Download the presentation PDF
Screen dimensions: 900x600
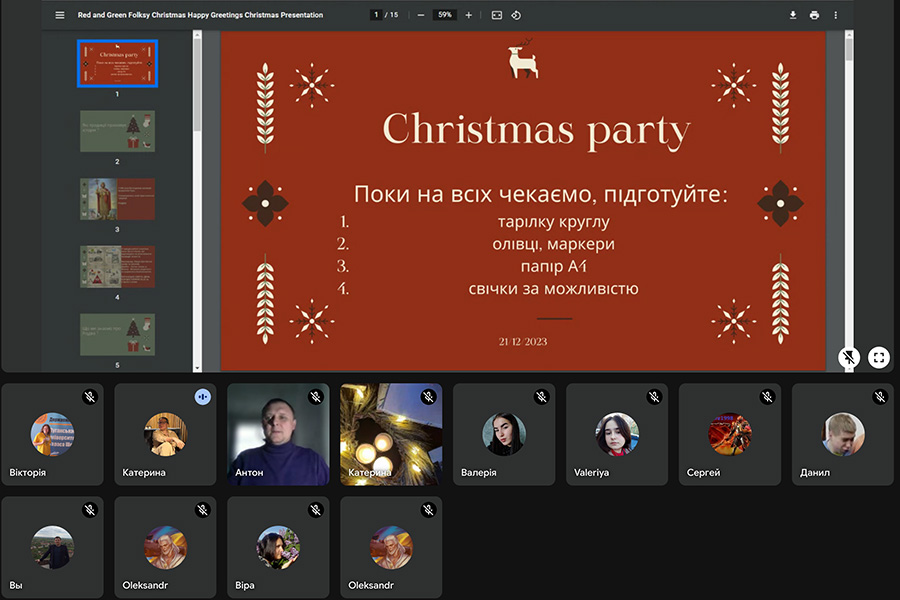[x=793, y=15]
